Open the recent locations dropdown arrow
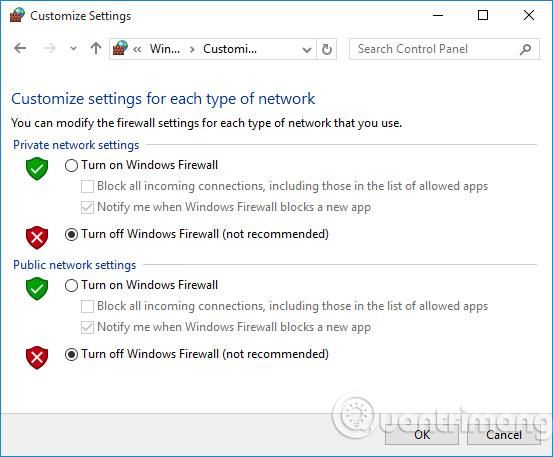Screen dimensions: 553x457 [73, 49]
